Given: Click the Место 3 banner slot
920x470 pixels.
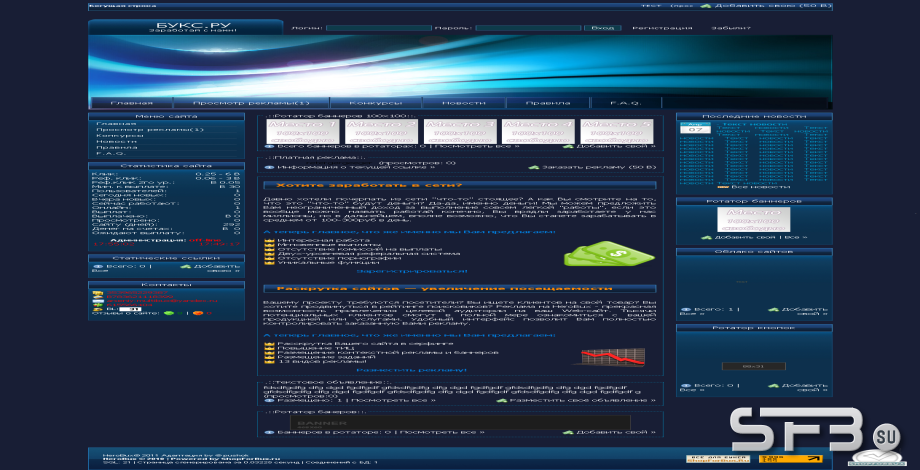Looking at the screenshot, I should [460, 131].
